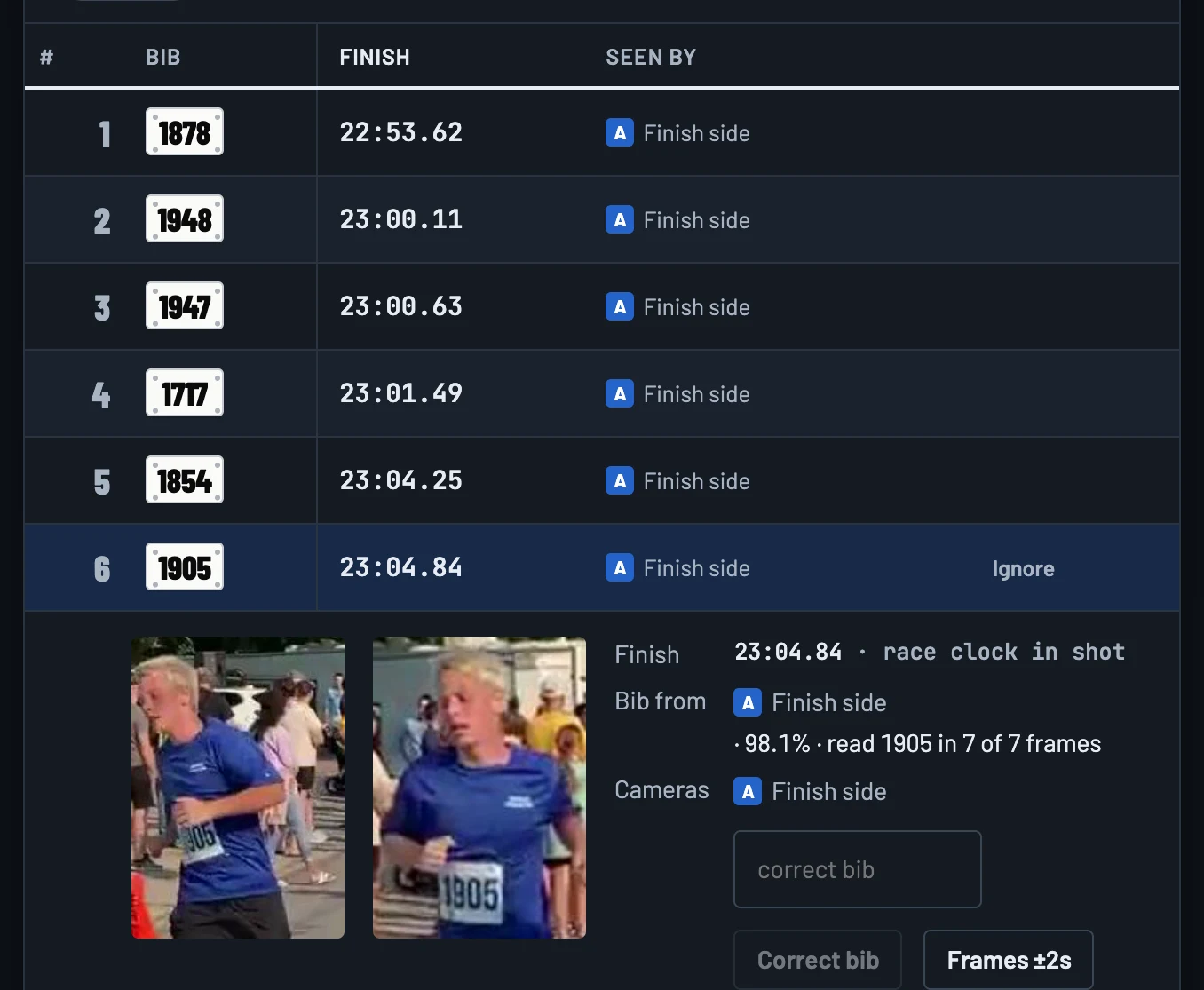Select the 1717 bib plate

[185, 392]
